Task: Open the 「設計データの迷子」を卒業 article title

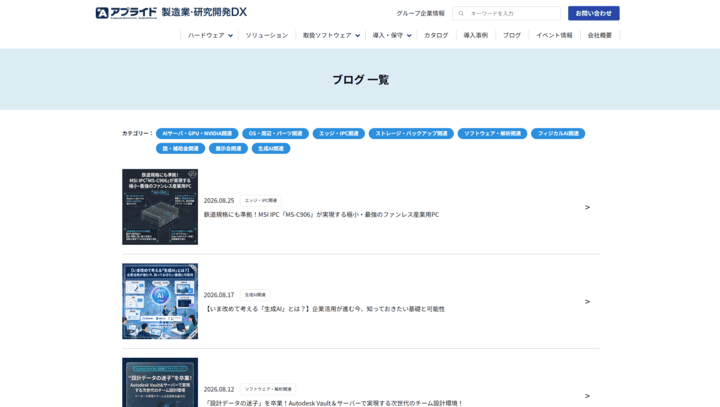Action: pyautogui.click(x=333, y=403)
